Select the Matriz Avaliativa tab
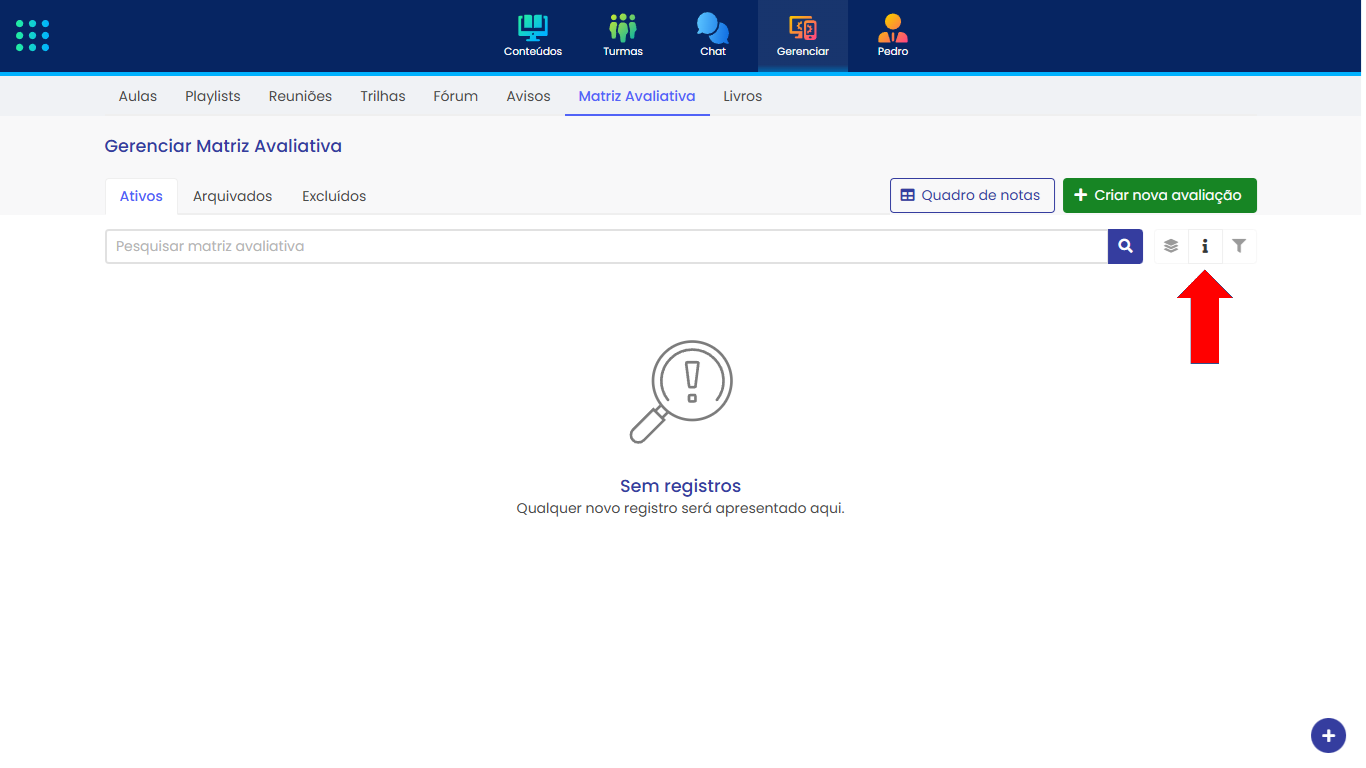 coord(637,96)
